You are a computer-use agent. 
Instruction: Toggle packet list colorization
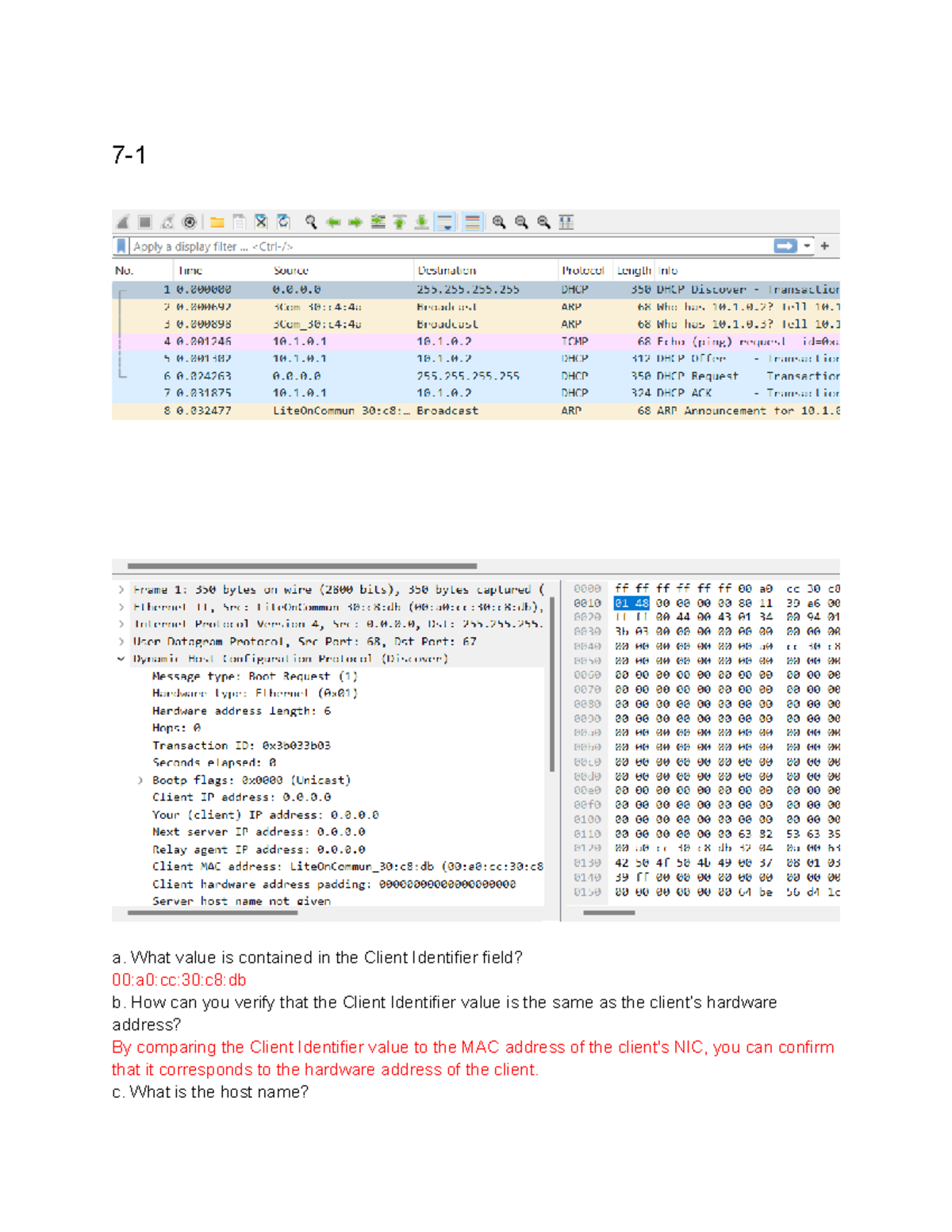pyautogui.click(x=473, y=221)
